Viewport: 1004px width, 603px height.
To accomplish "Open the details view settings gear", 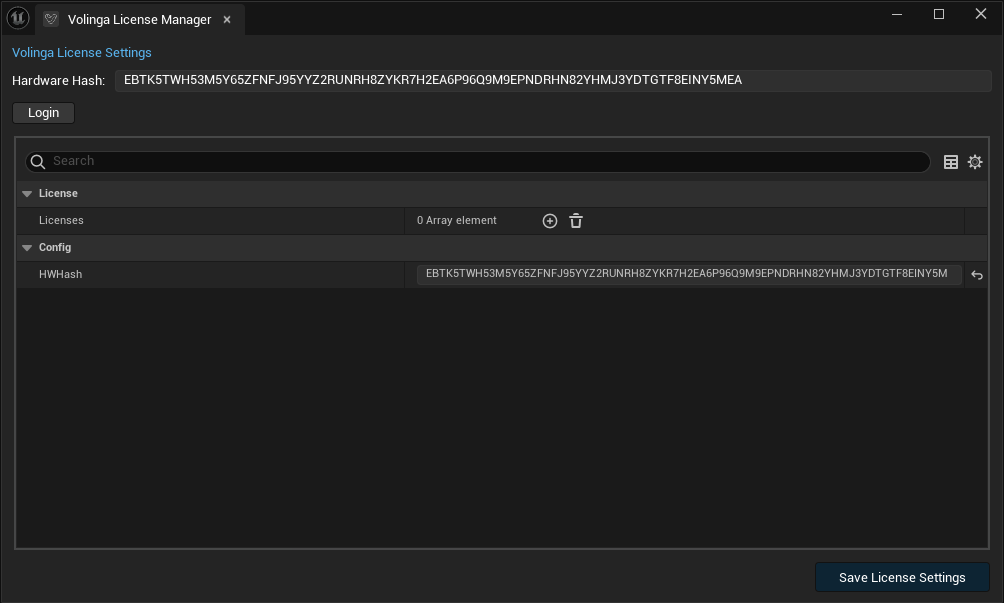I will pyautogui.click(x=975, y=162).
